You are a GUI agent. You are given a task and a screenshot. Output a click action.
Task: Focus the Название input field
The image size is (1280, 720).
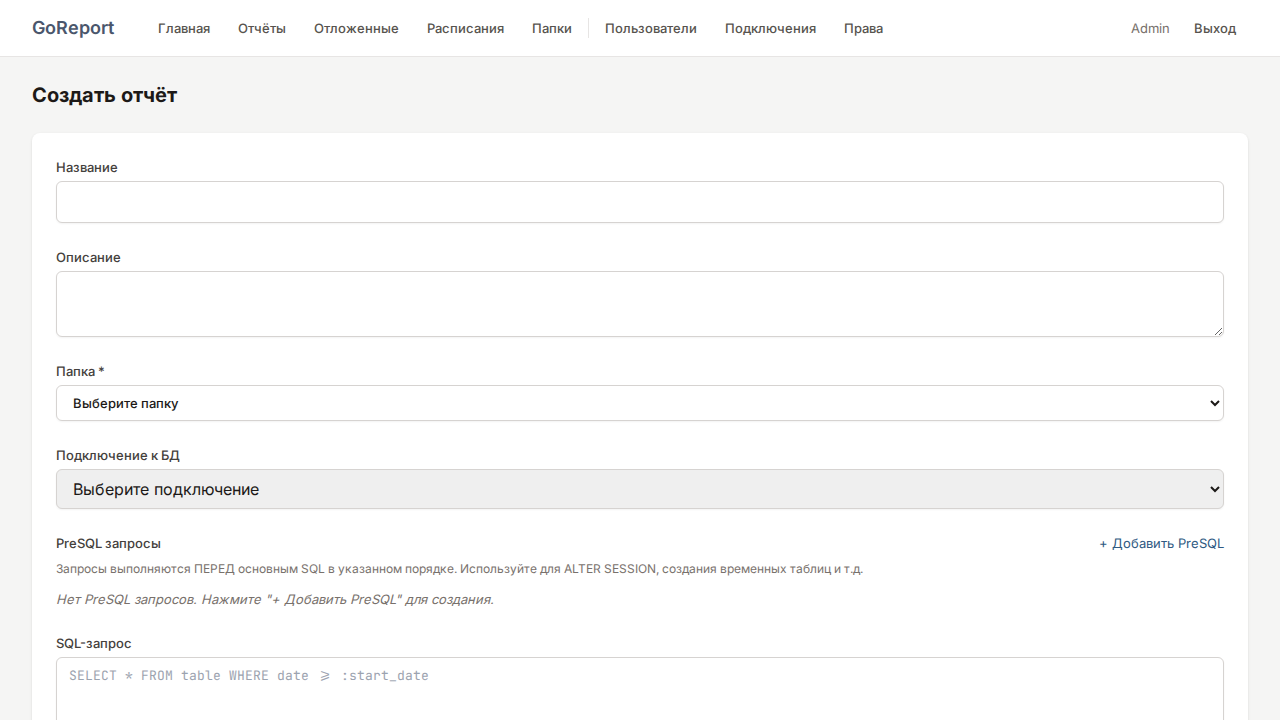[640, 202]
